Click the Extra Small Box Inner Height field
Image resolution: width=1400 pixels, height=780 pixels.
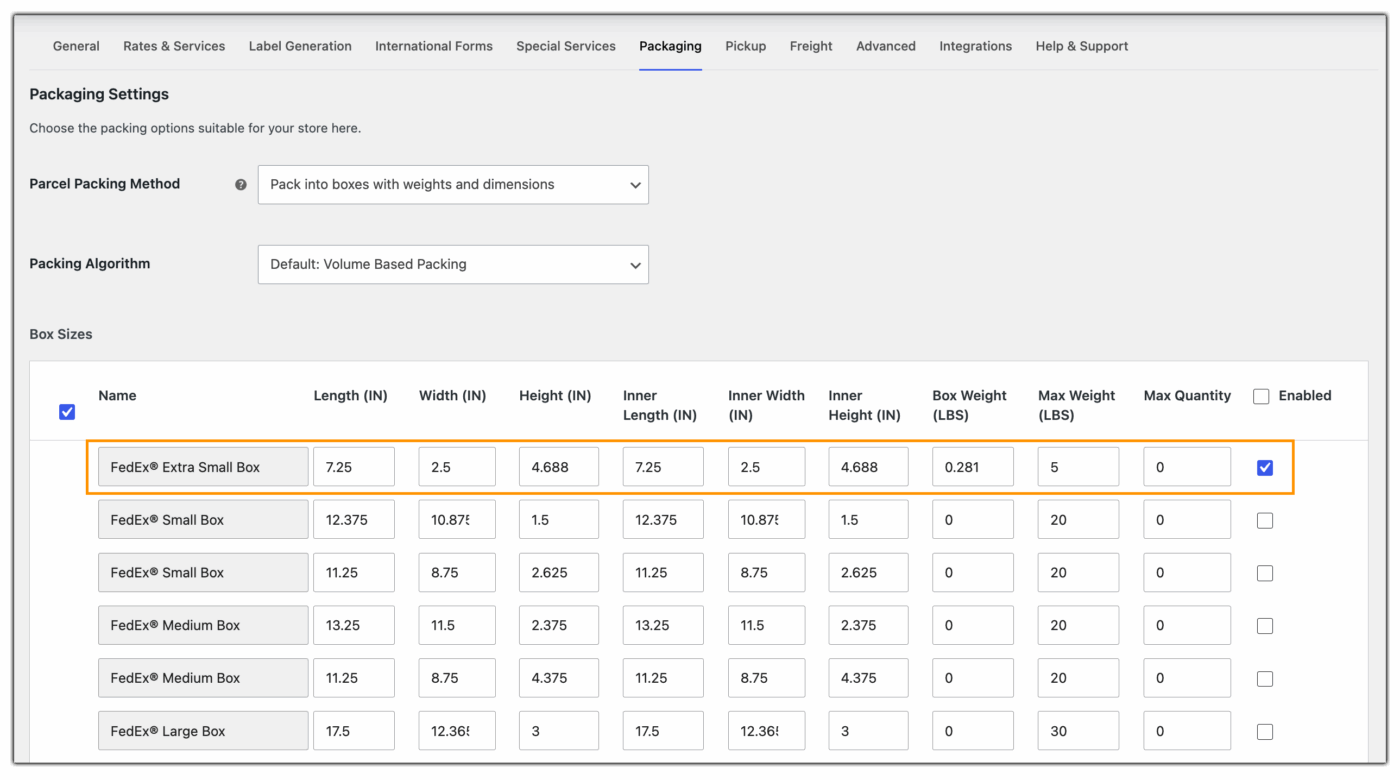[869, 467]
